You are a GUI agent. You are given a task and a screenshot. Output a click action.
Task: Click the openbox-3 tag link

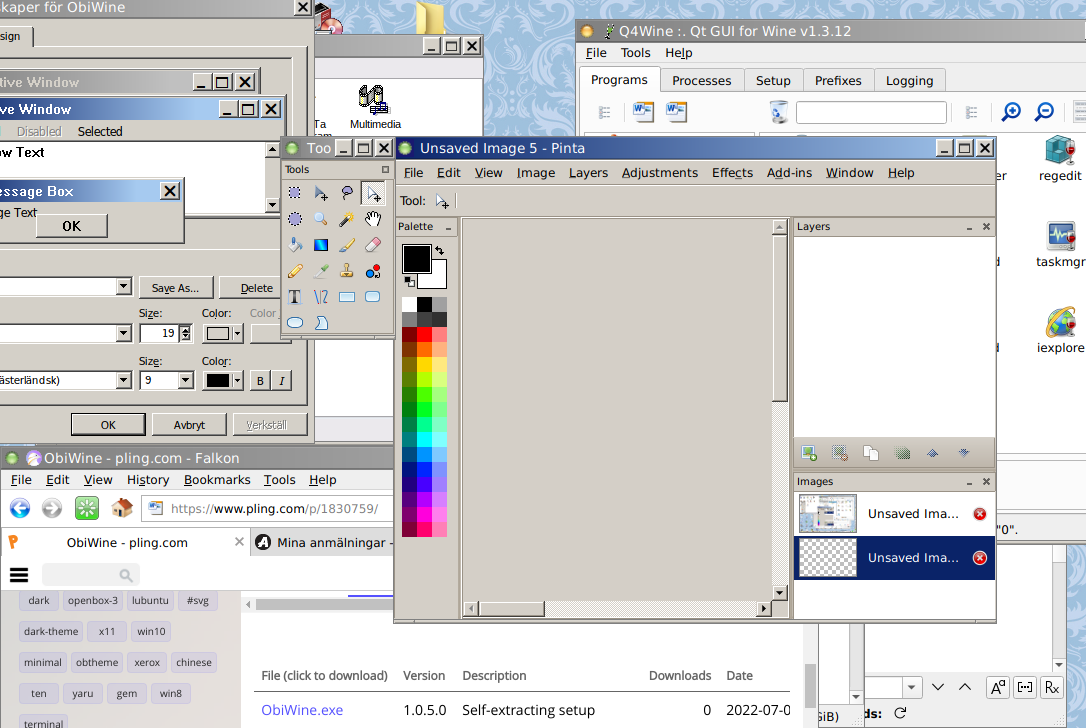(93, 601)
